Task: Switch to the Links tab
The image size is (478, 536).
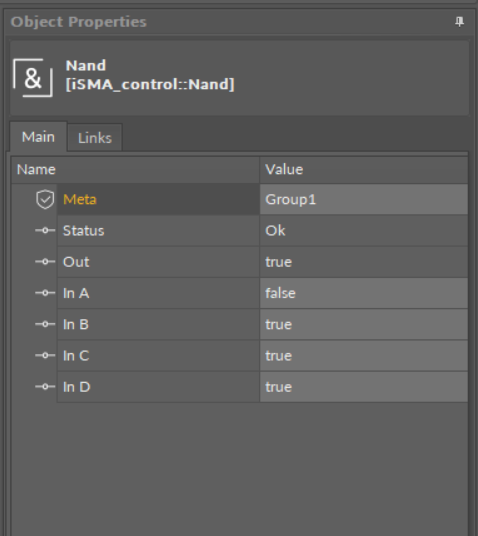Action: pos(95,138)
